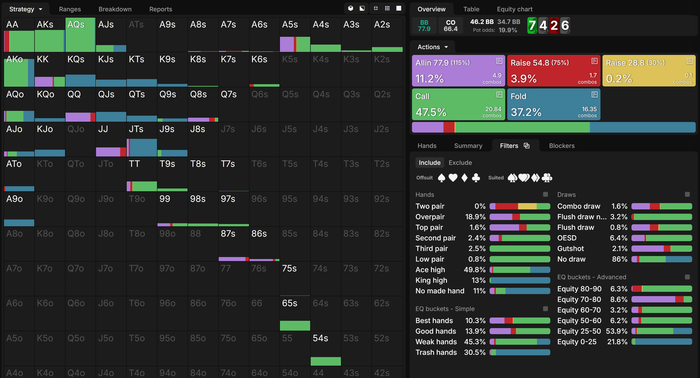This screenshot has height=378, width=700.
Task: Select the highlighted AQs hand cell
Action: pos(80,35)
